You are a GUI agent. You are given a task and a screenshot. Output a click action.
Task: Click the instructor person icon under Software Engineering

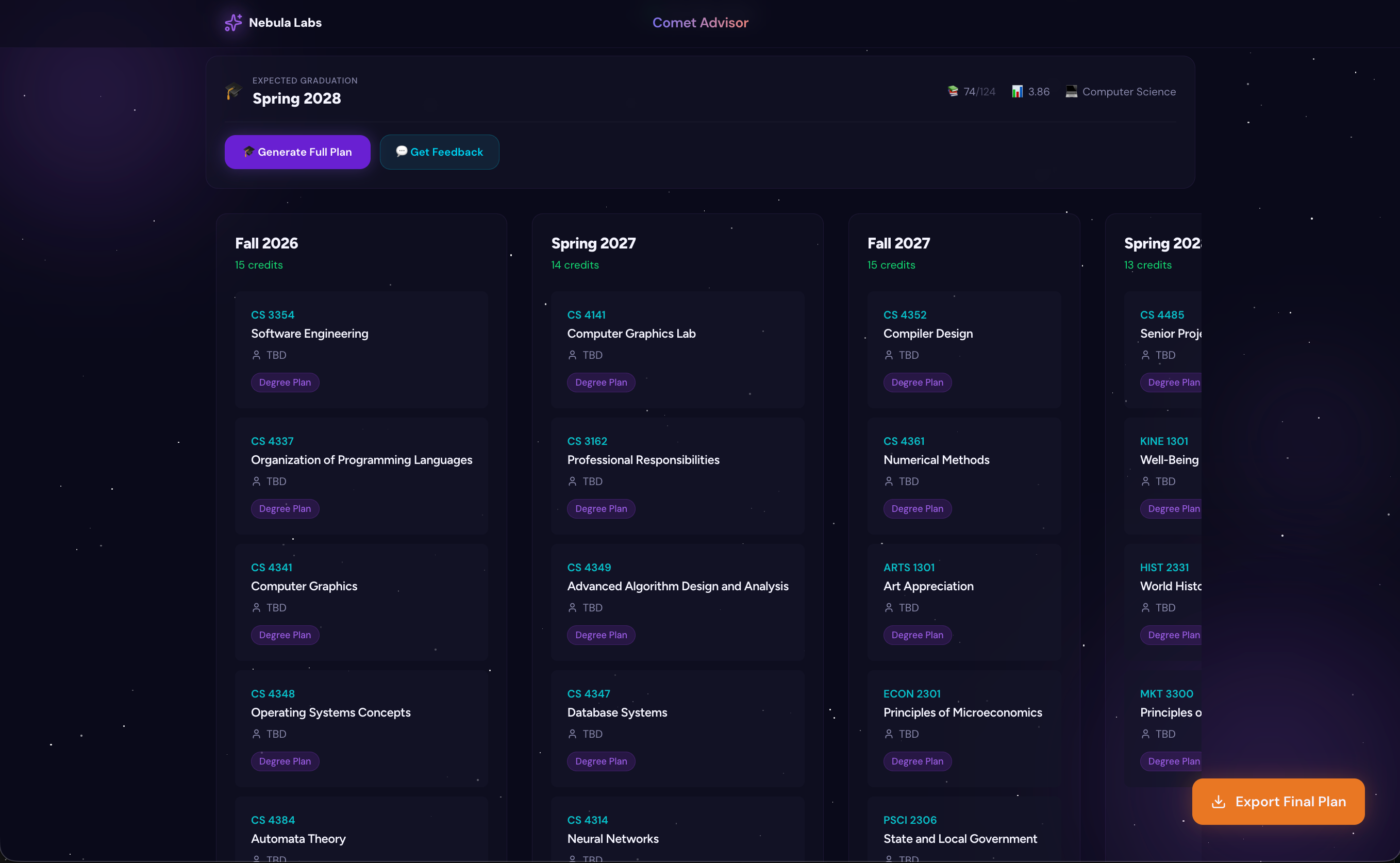click(256, 355)
